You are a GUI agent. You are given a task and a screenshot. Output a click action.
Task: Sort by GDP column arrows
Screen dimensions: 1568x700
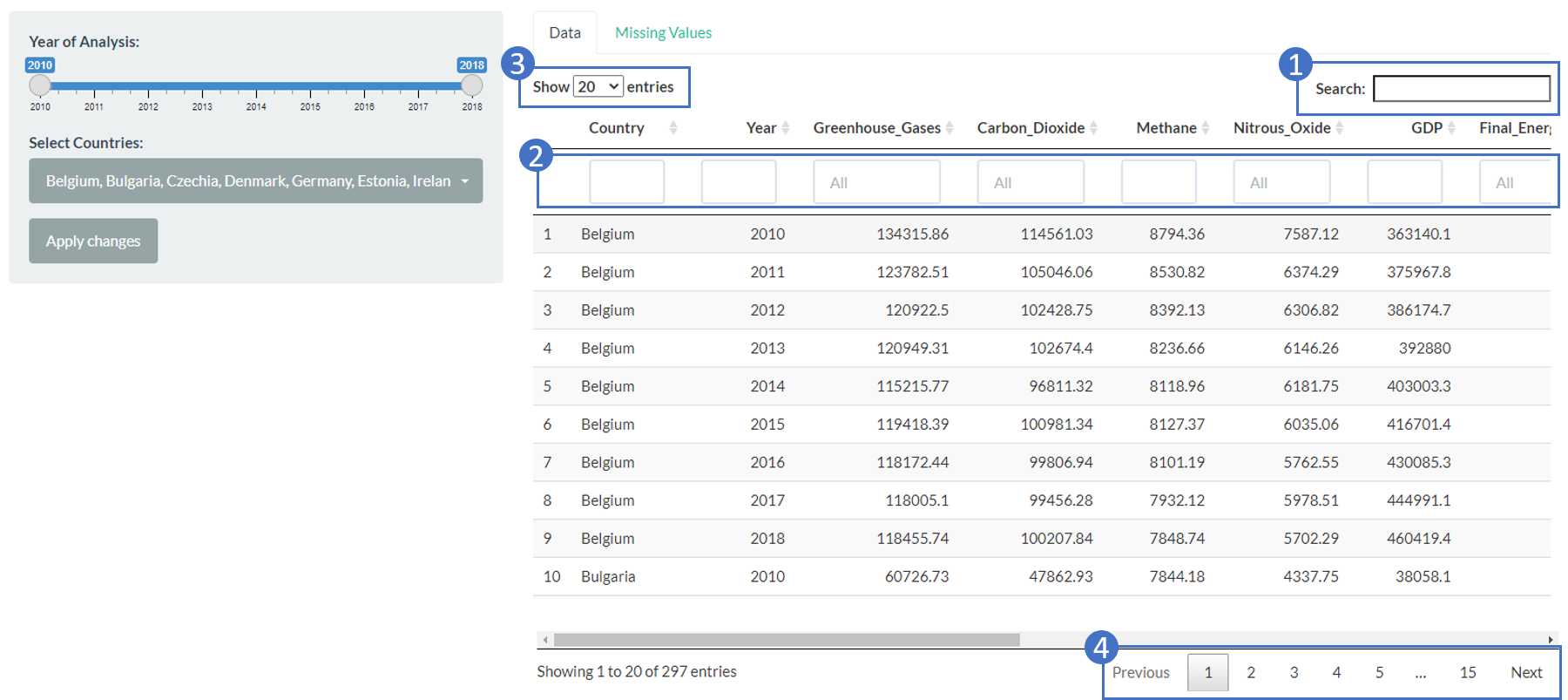pyautogui.click(x=1451, y=128)
